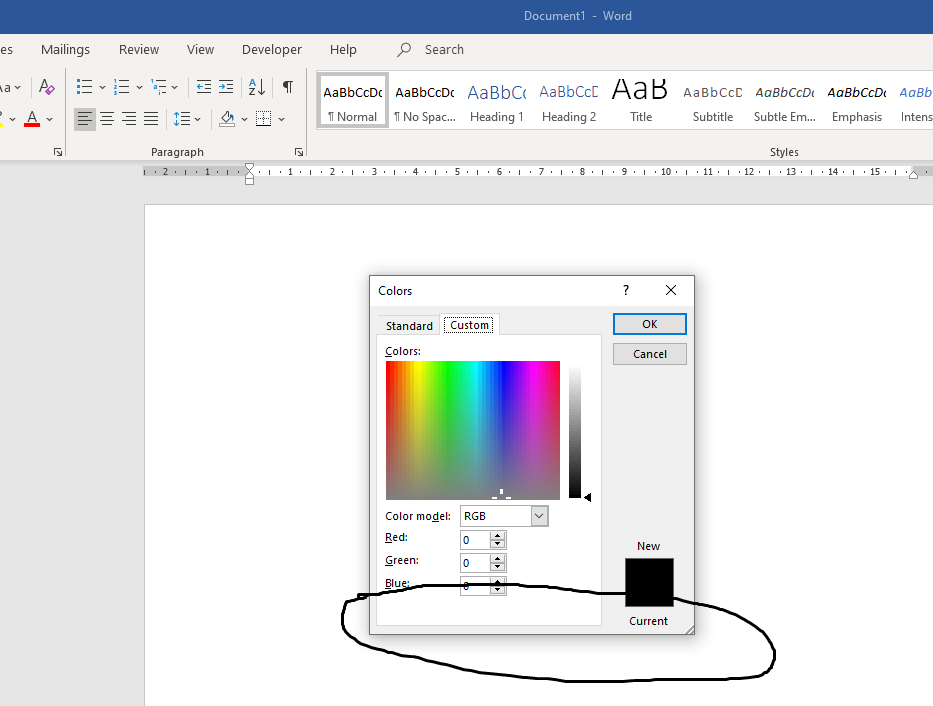
Task: Click the Red value input field
Action: [x=475, y=540]
